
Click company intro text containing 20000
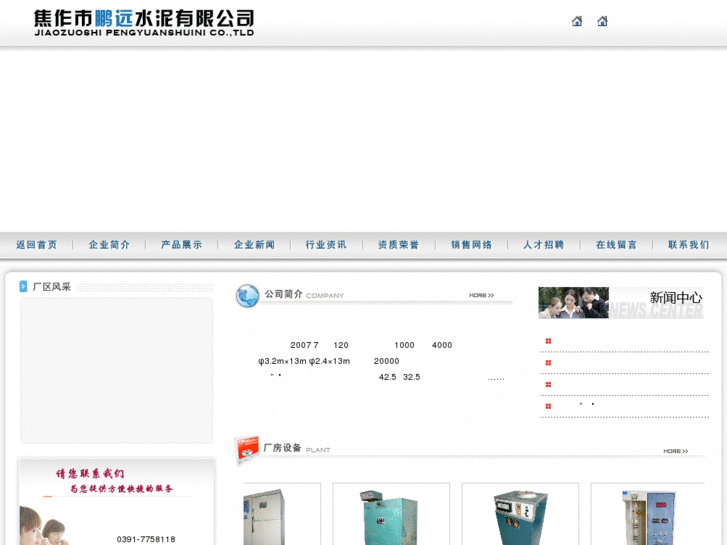386,361
